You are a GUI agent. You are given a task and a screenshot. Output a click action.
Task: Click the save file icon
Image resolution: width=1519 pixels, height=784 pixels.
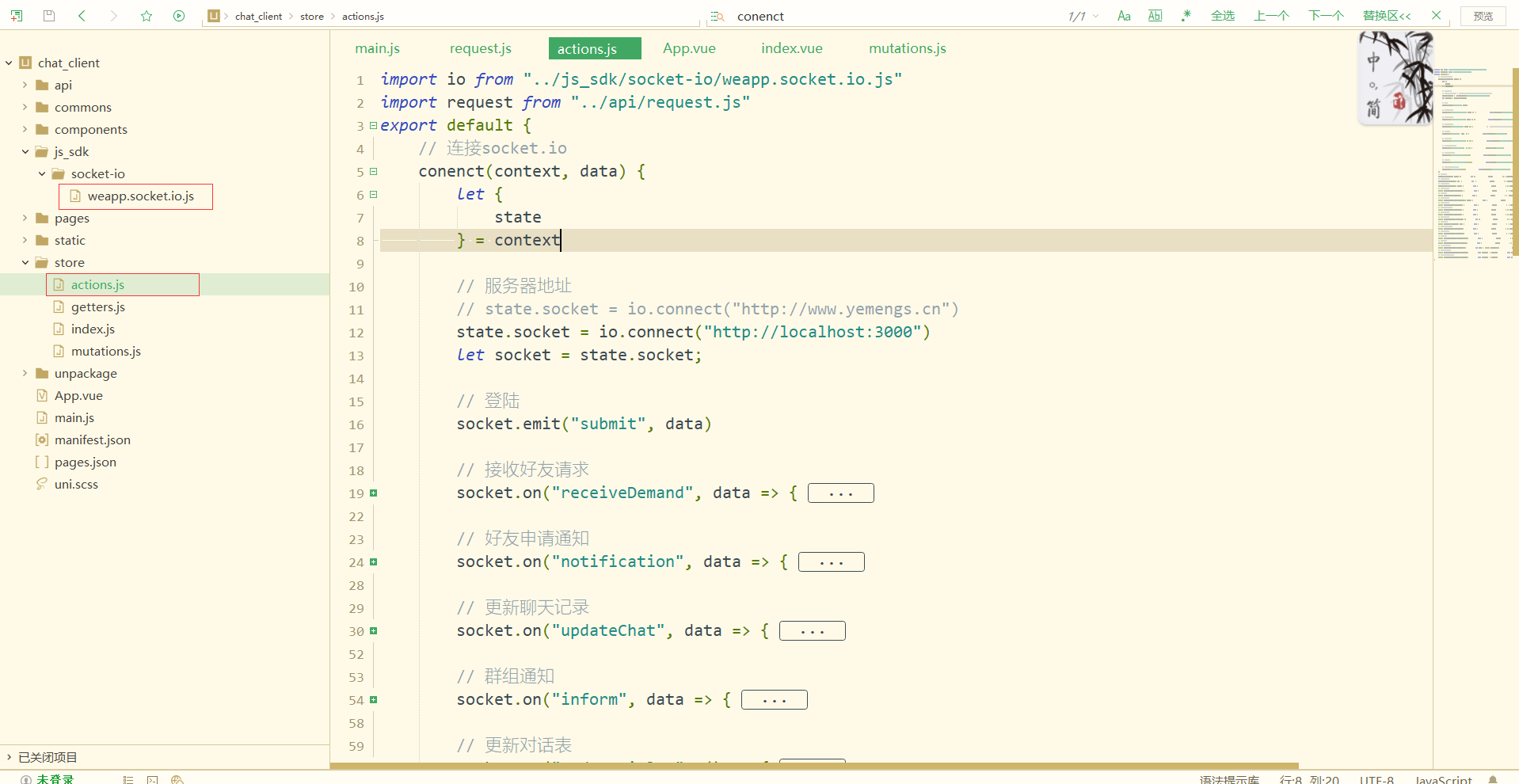coord(49,16)
